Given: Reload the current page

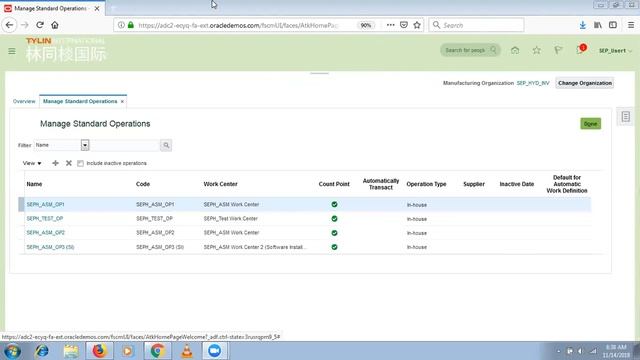Looking at the screenshot, I should 40,25.
